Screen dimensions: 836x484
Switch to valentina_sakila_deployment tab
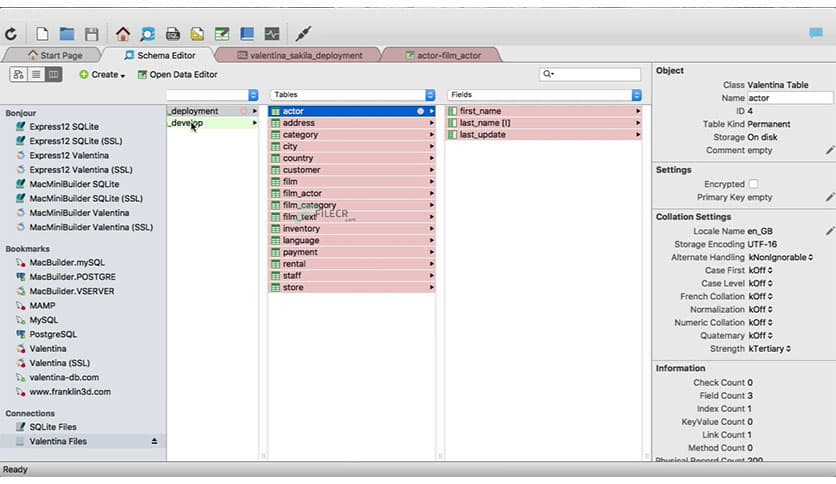[300, 55]
